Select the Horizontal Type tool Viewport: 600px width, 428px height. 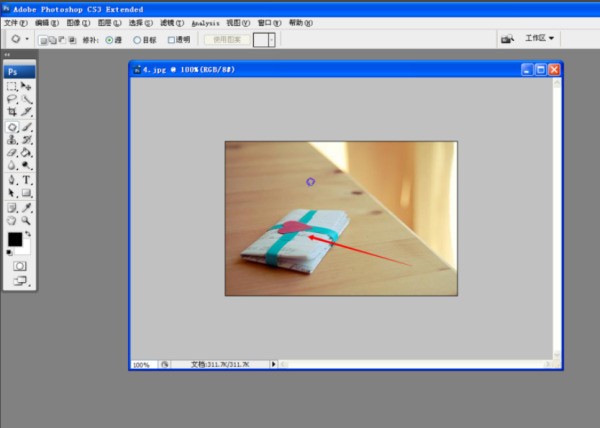[26, 180]
